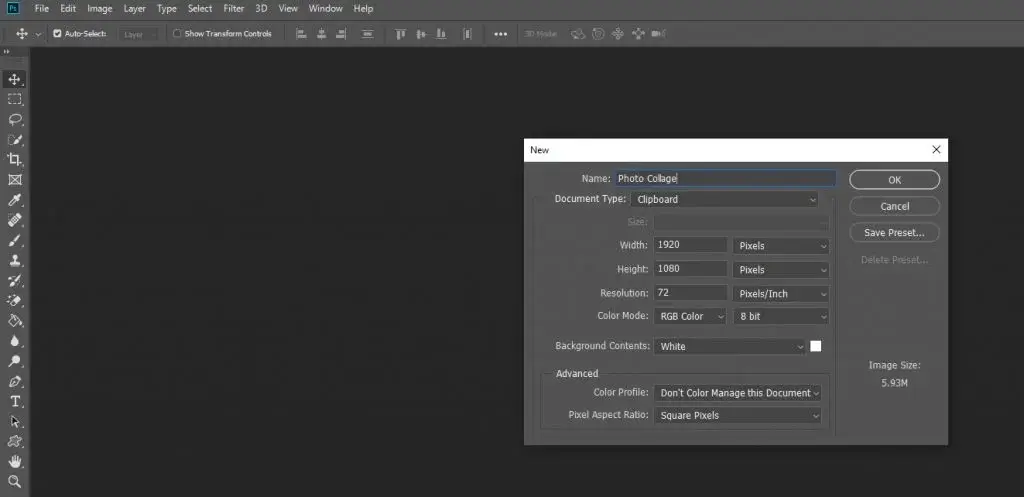Screen dimensions: 1024x497
Task: Expand the toolbox with double-arrow toggle
Action: coord(7,52)
